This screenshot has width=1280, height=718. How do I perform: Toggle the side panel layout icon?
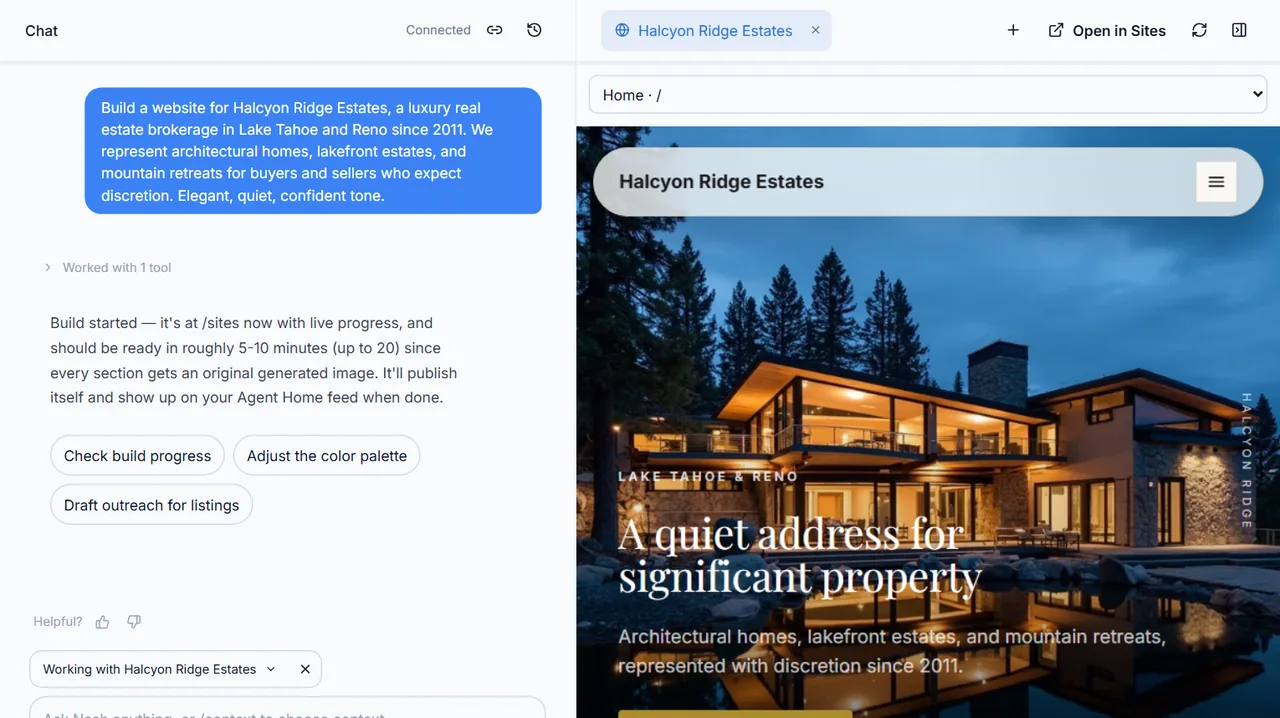pos(1239,30)
